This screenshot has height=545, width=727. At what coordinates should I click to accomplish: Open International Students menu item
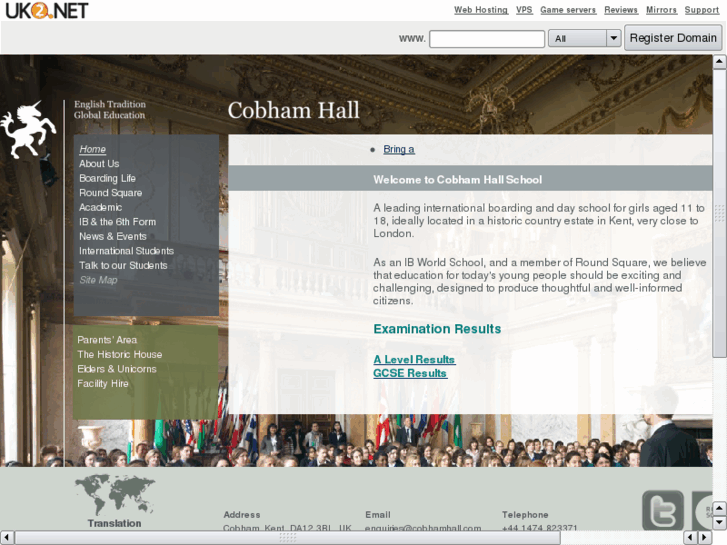tap(126, 251)
